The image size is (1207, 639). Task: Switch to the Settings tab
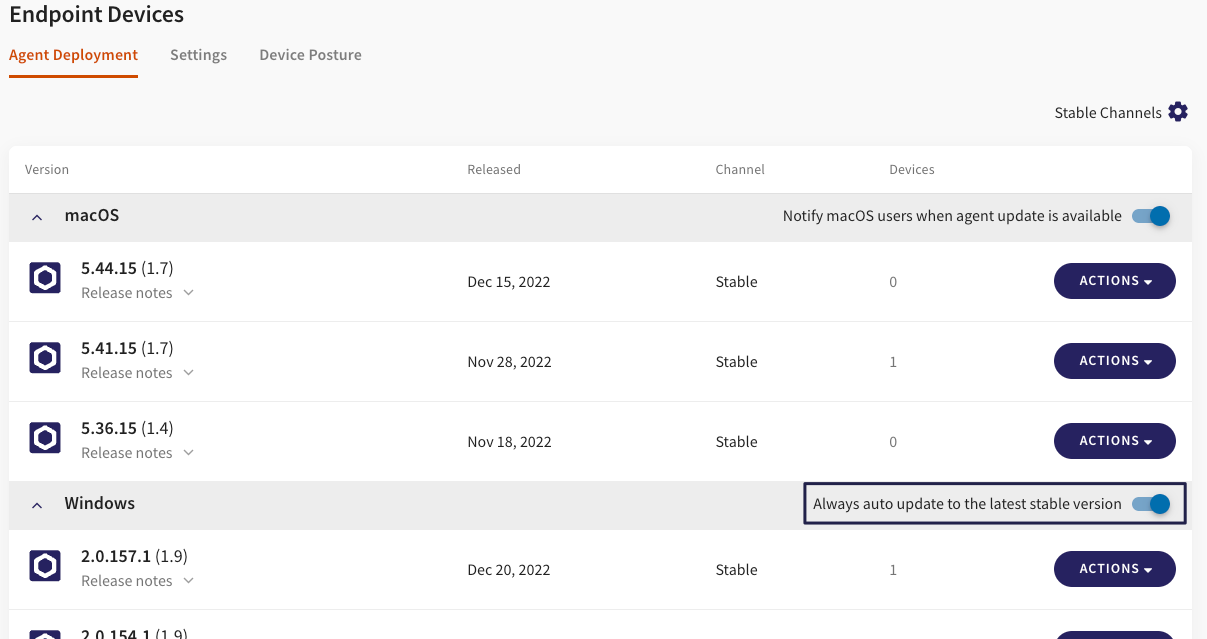[198, 55]
